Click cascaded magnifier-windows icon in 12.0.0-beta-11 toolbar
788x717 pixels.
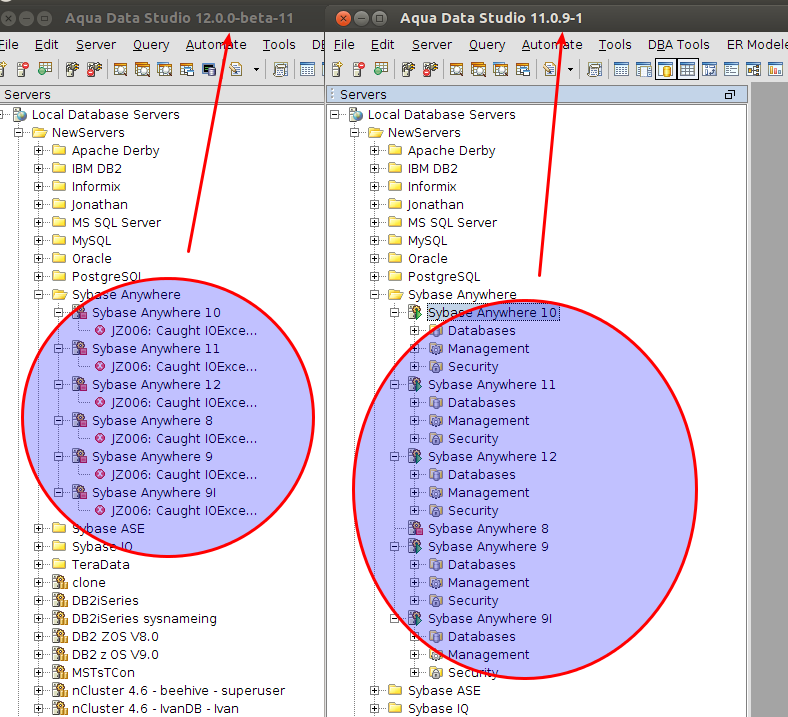[x=142, y=69]
